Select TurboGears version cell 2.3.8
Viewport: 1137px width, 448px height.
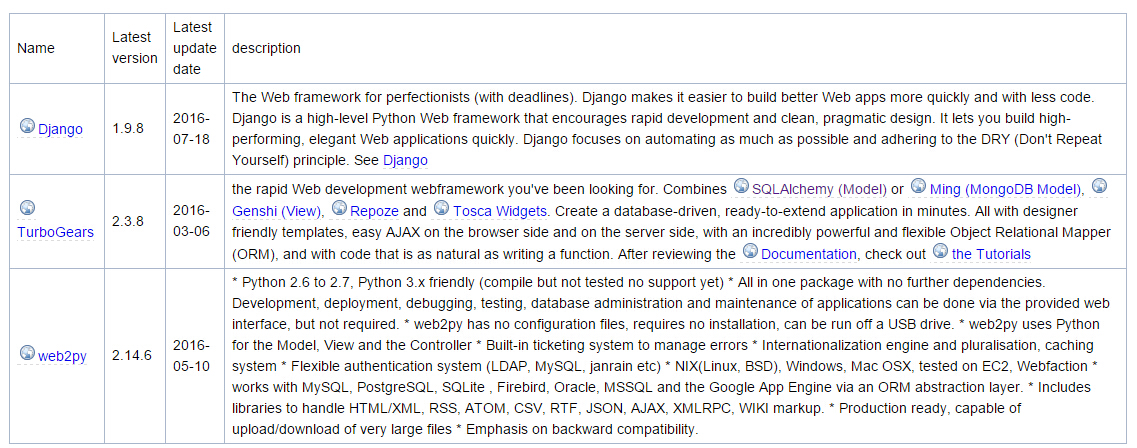[136, 220]
